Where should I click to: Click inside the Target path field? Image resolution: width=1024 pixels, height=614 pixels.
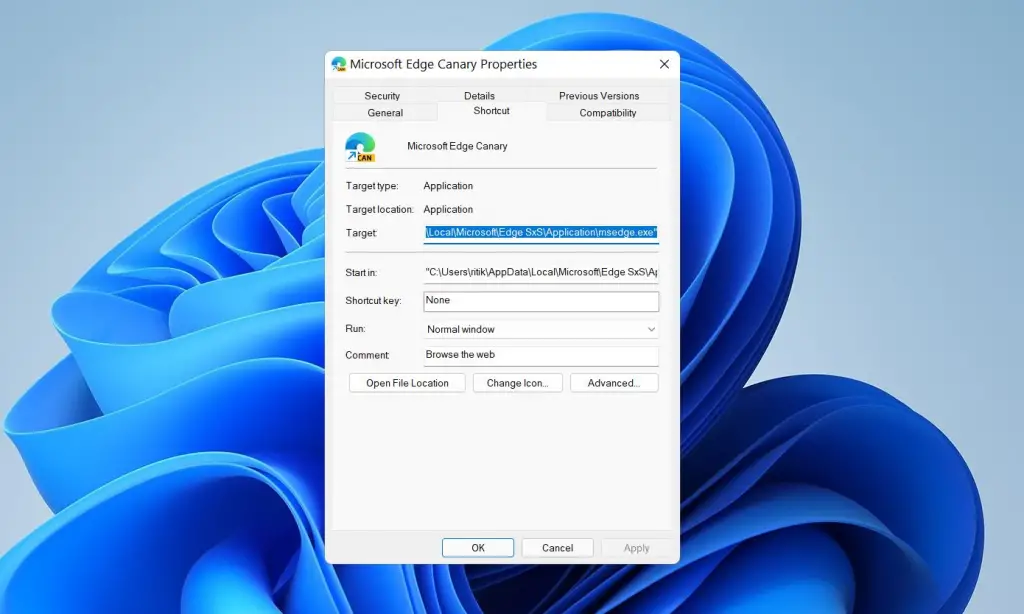point(541,233)
